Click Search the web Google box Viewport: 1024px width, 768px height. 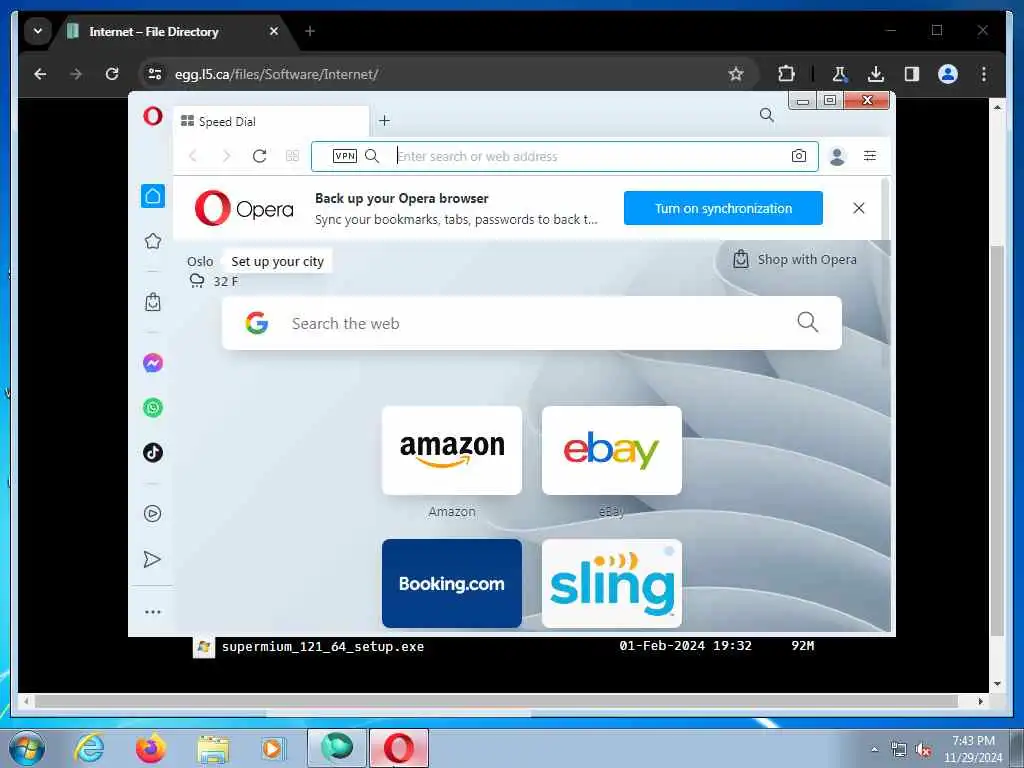(x=532, y=323)
